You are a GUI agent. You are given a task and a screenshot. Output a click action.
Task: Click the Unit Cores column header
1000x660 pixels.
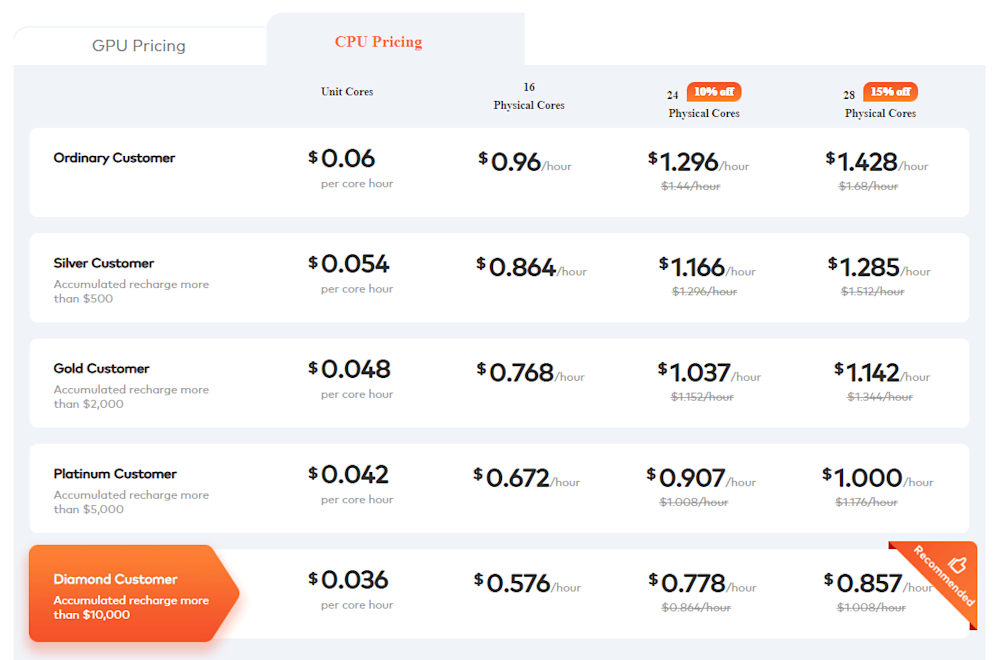point(347,92)
